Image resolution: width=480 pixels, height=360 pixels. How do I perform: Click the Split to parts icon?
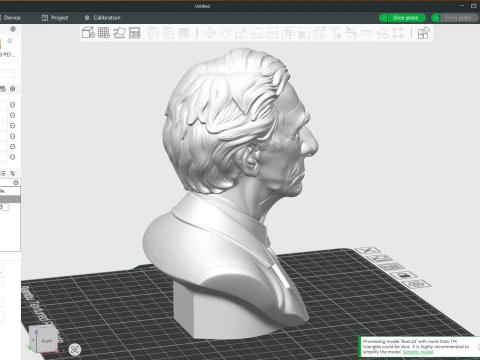(x=168, y=33)
